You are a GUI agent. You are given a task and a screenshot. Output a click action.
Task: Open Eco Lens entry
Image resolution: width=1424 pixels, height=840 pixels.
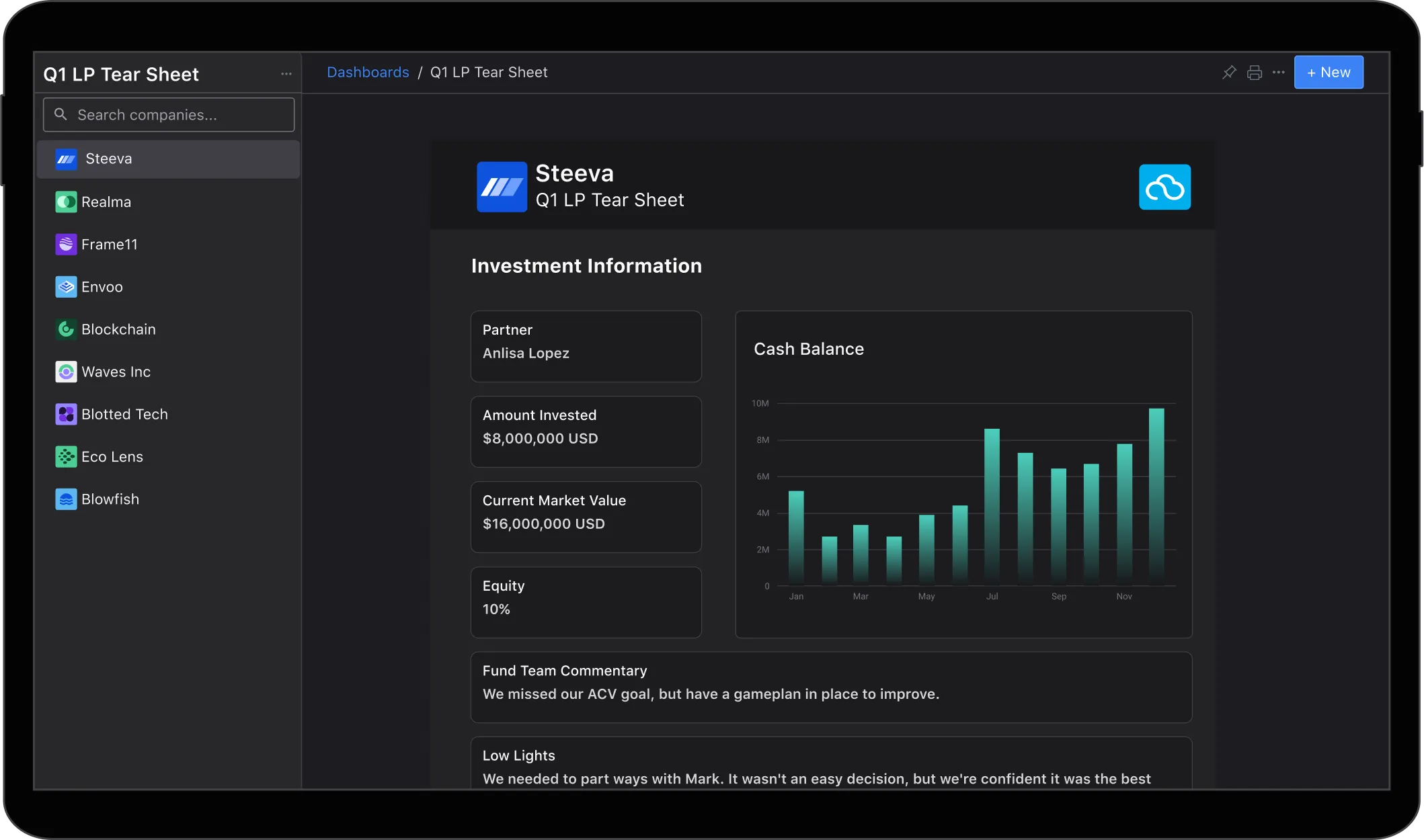[x=168, y=457]
